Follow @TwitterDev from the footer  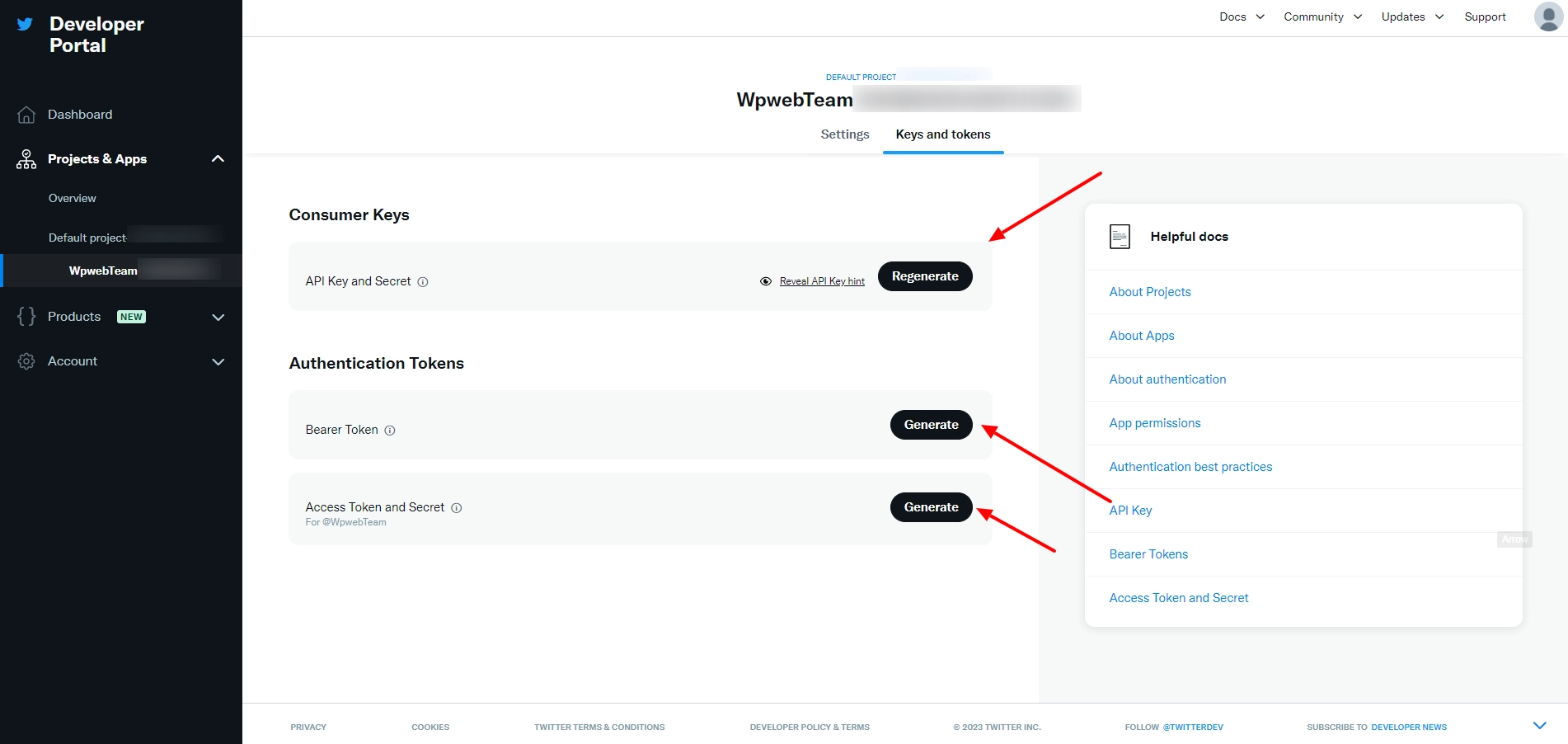point(1193,727)
